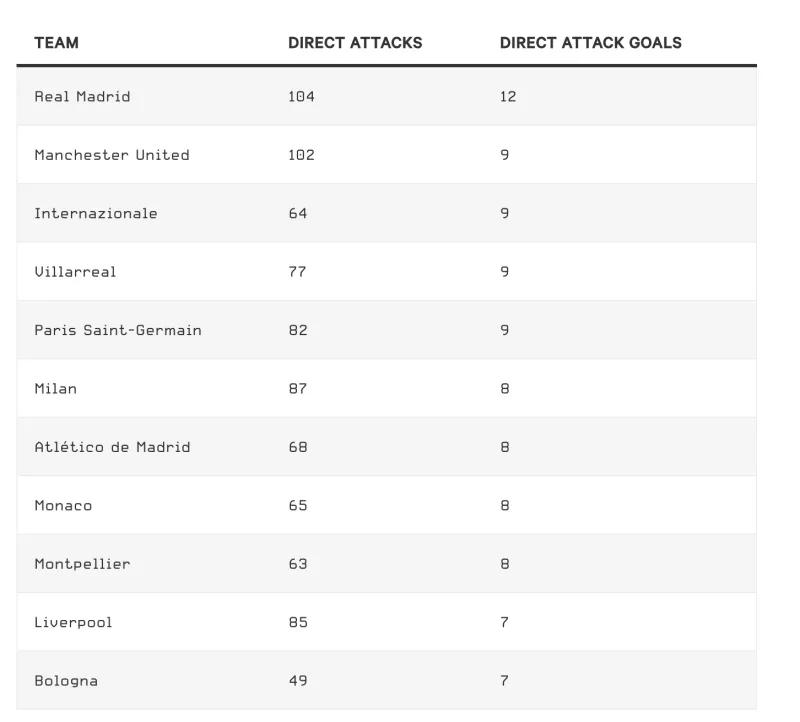Select Milan in the team list

[55, 389]
